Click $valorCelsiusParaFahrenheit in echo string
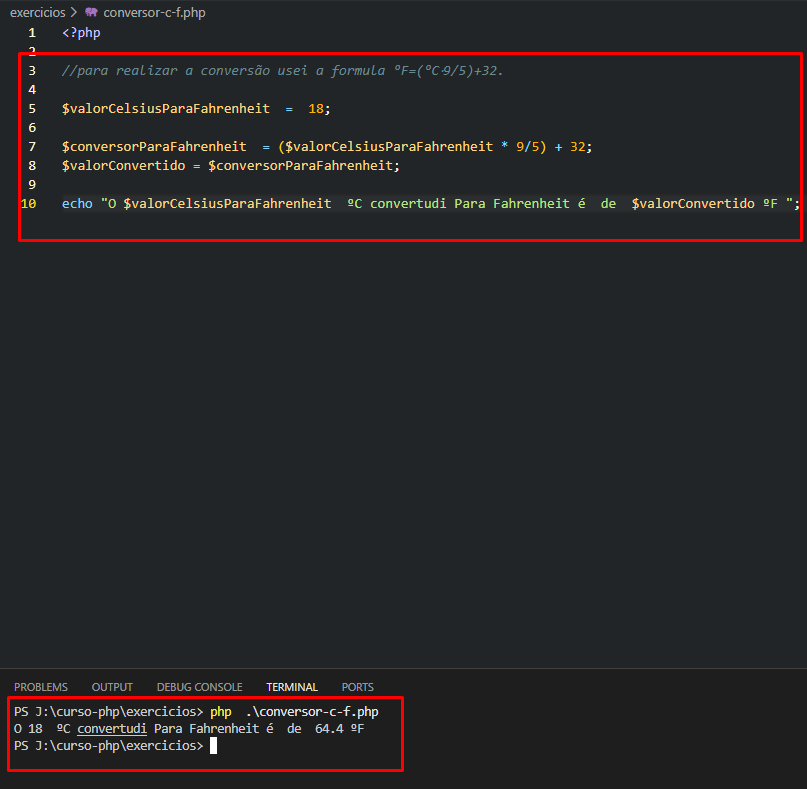This screenshot has height=789, width=807. coord(227,204)
